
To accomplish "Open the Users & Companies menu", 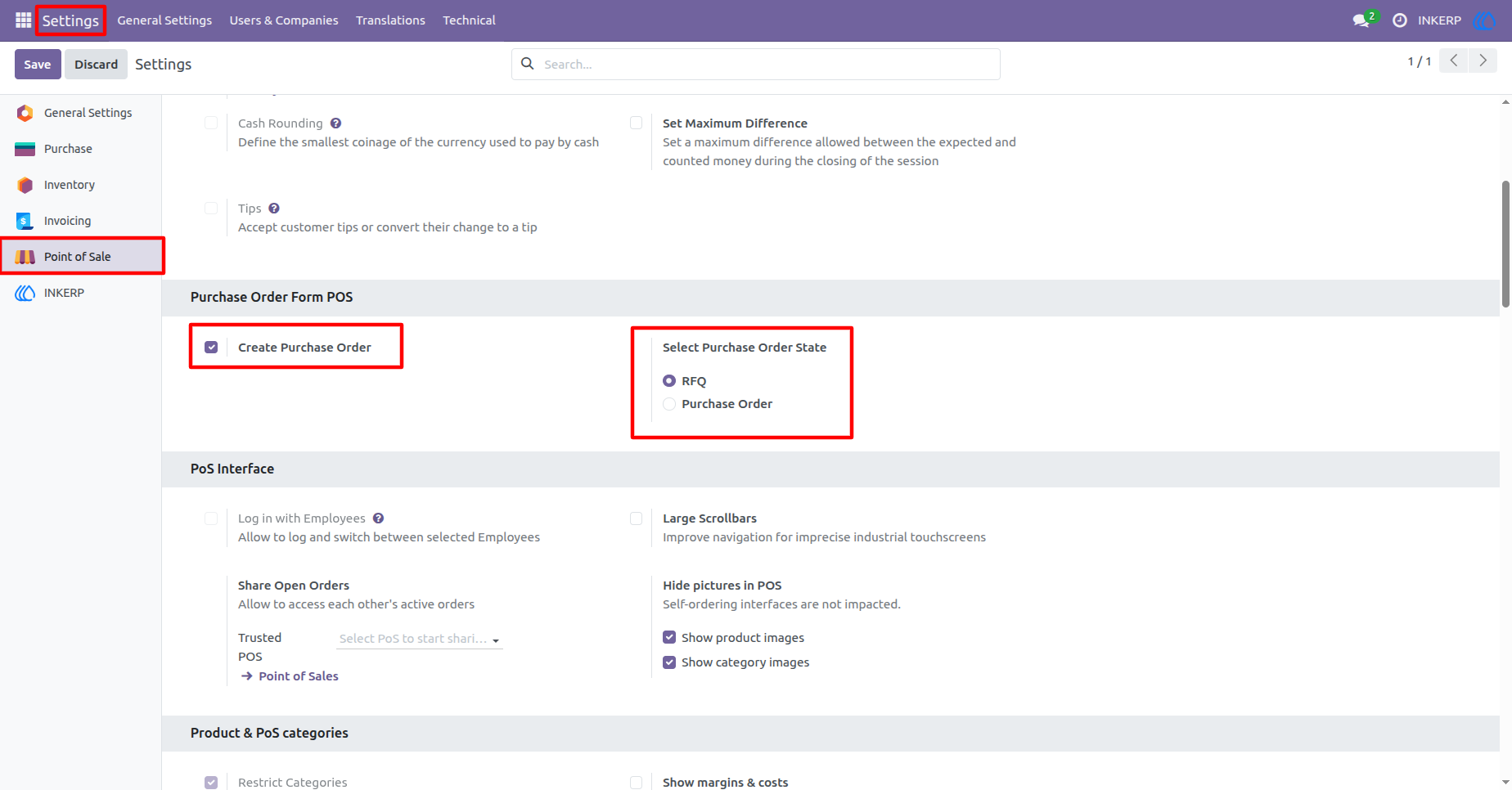I will pos(284,20).
